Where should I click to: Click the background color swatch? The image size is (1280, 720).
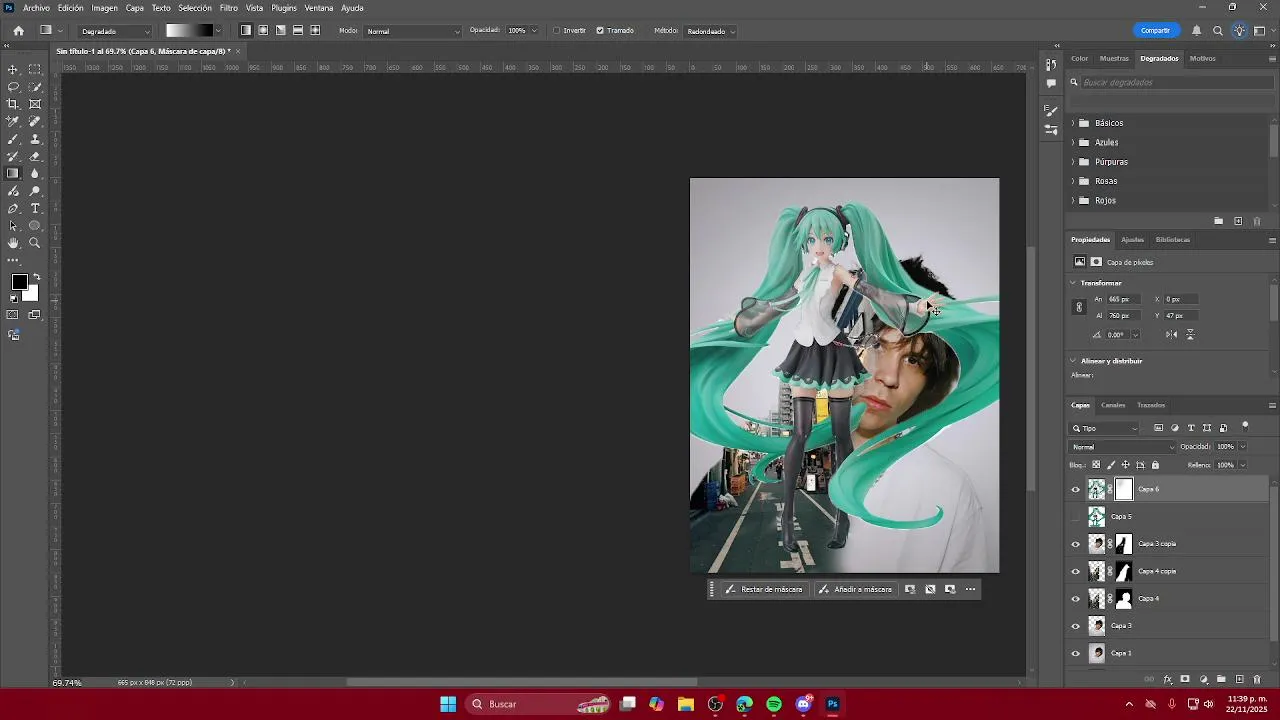pos(32,295)
